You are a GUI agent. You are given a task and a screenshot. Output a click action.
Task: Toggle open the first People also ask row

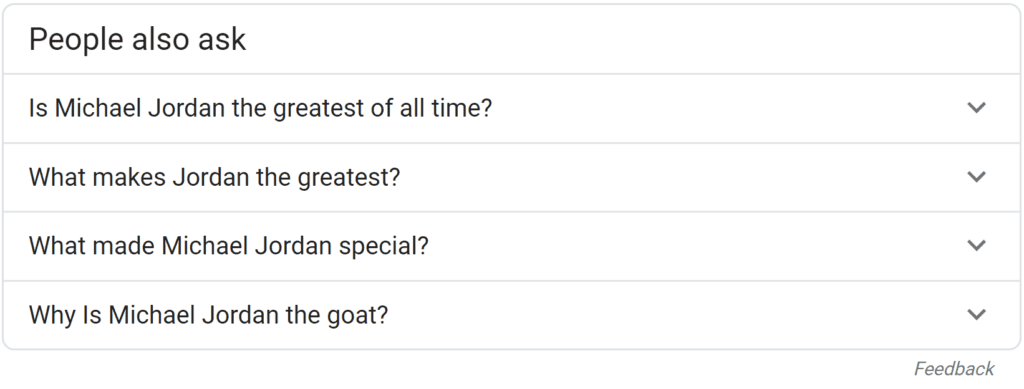click(511, 108)
